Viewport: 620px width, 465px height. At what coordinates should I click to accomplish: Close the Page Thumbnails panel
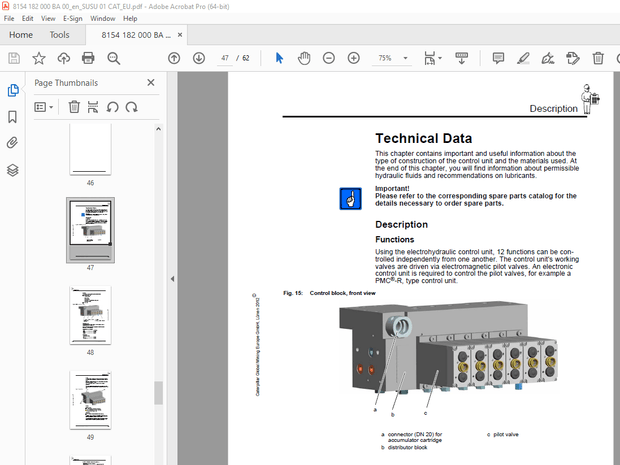tap(151, 83)
